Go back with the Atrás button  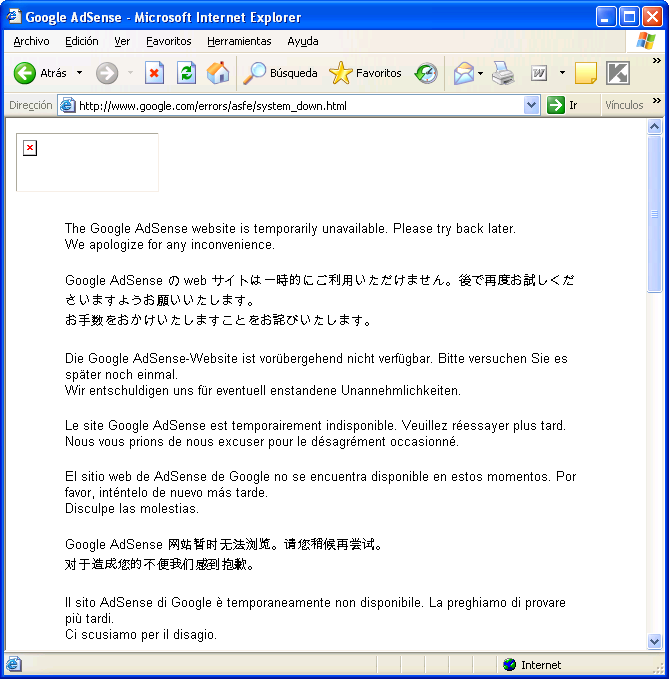40,73
